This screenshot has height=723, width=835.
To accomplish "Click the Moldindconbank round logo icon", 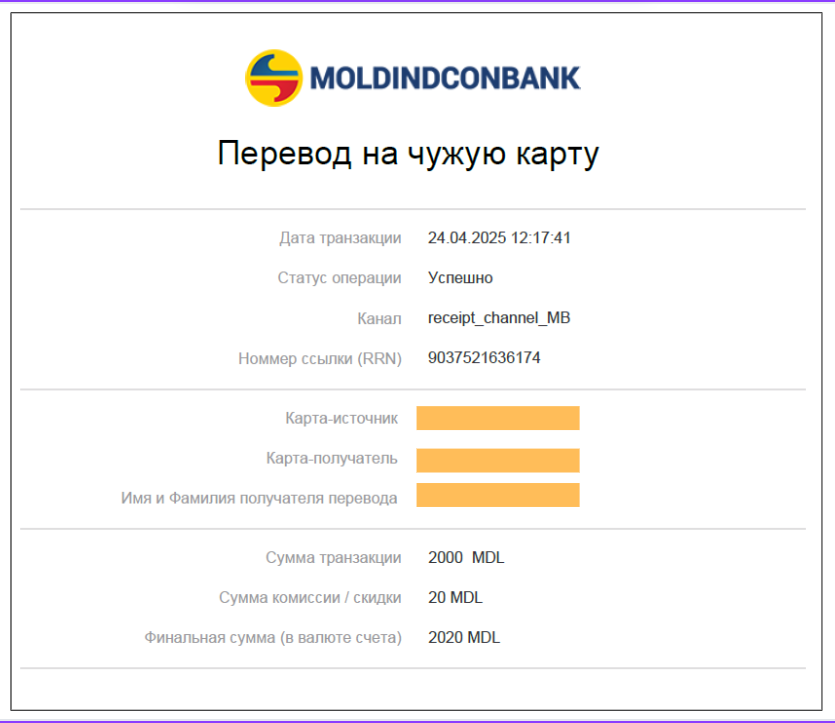I will pyautogui.click(x=274, y=78).
